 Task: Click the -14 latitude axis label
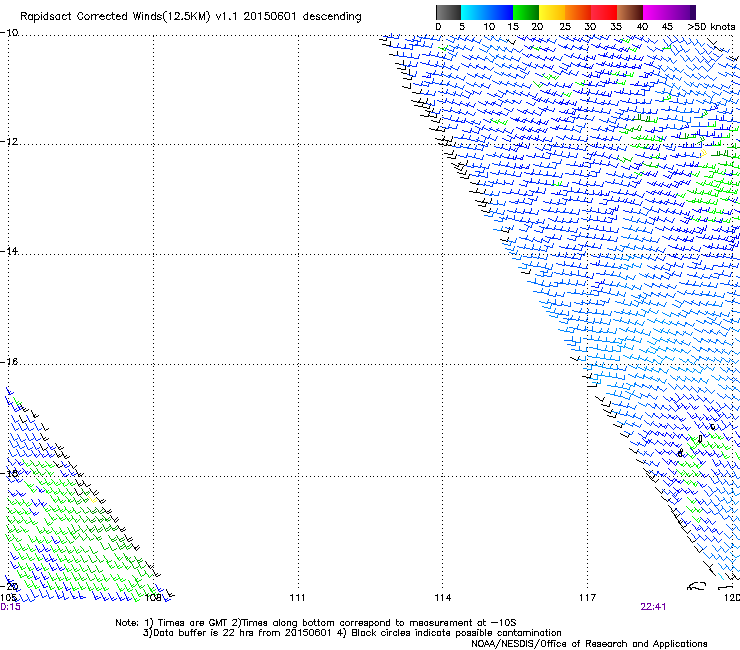pos(9,251)
